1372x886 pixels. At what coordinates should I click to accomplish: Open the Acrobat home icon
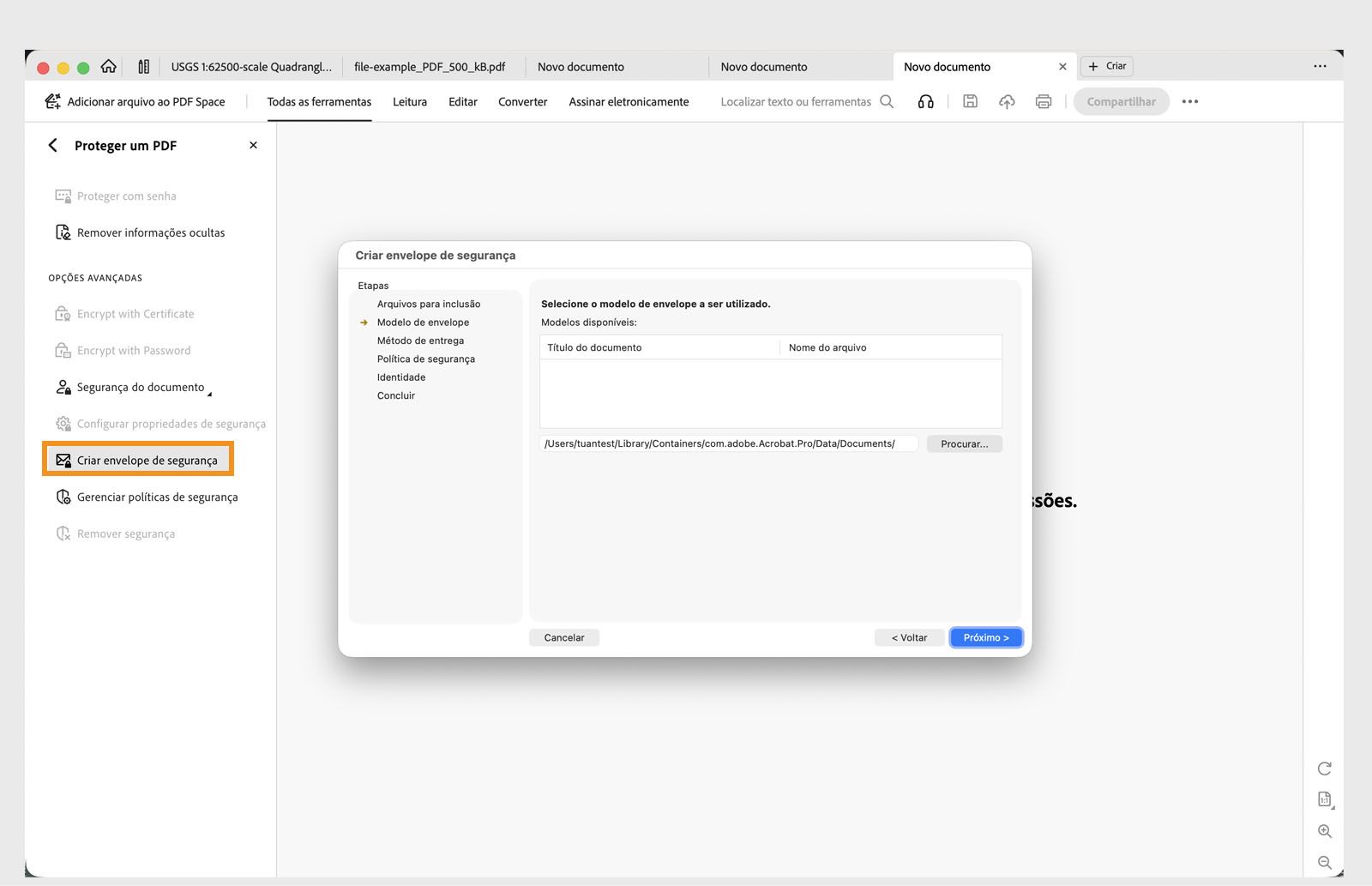click(109, 66)
